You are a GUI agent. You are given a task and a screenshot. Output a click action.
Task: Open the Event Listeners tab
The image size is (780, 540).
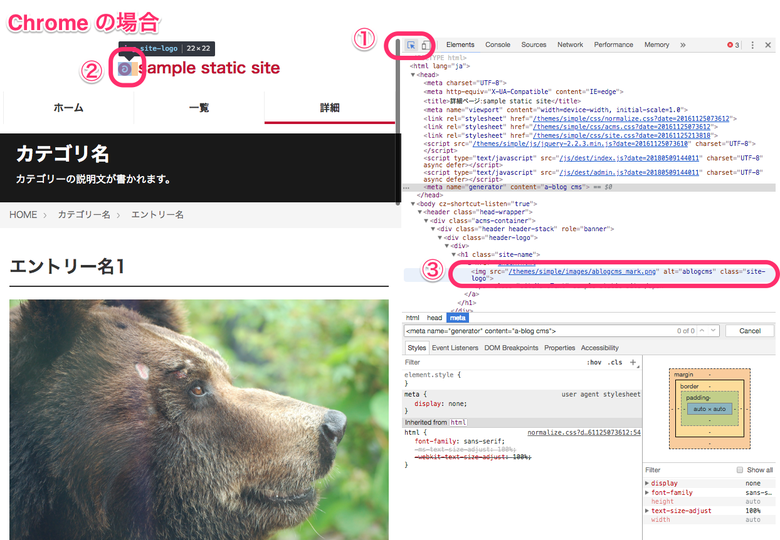tap(454, 348)
